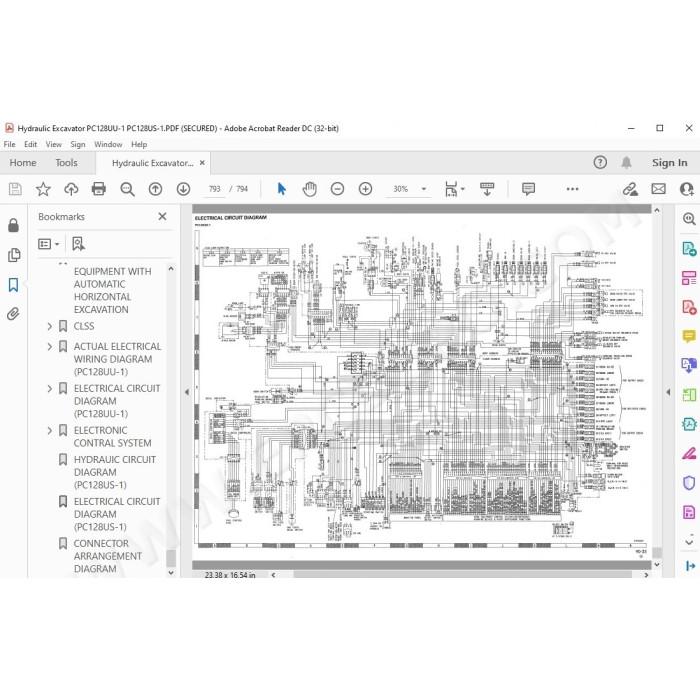This screenshot has height=700, width=700.
Task: Click the Sign In link
Action: (669, 163)
